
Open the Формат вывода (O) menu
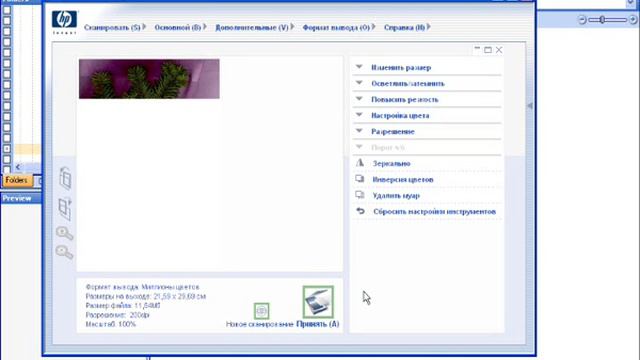[x=339, y=27]
